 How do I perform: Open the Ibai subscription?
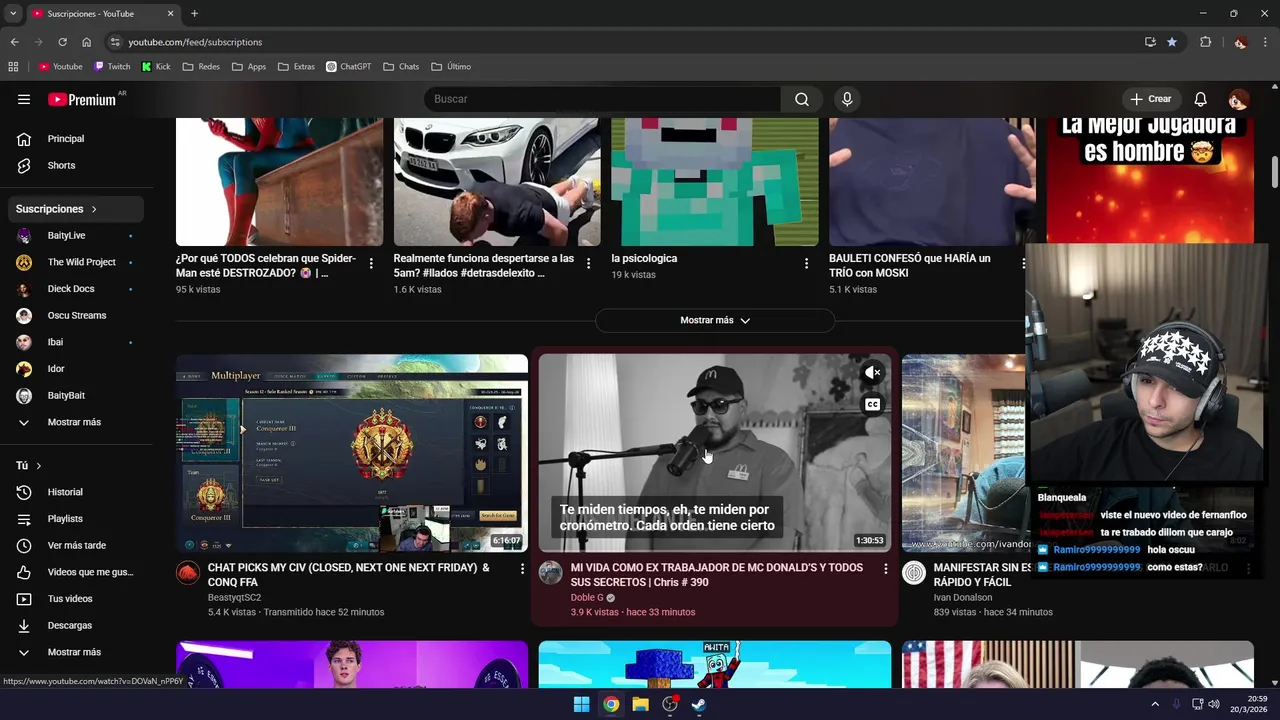pos(78,342)
